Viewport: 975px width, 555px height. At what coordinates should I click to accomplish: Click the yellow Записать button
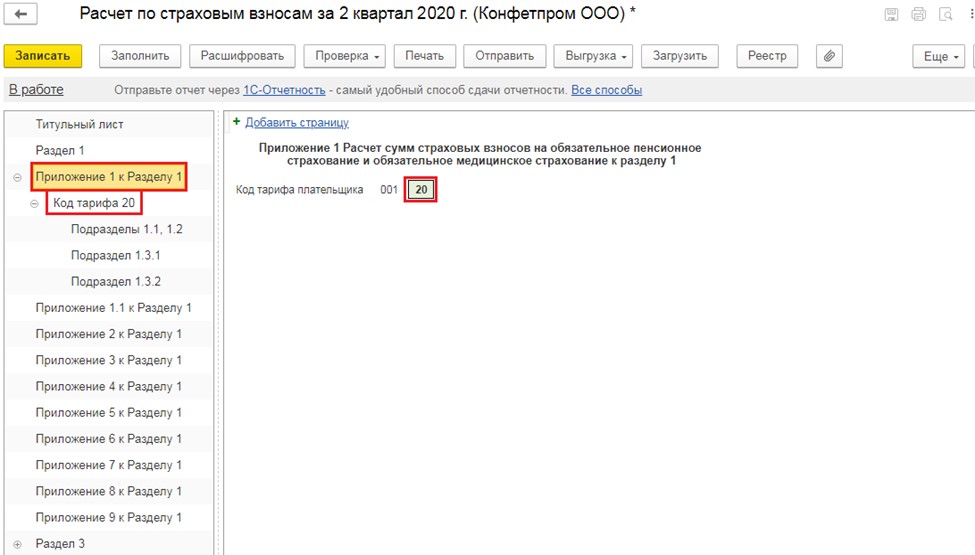tap(43, 56)
